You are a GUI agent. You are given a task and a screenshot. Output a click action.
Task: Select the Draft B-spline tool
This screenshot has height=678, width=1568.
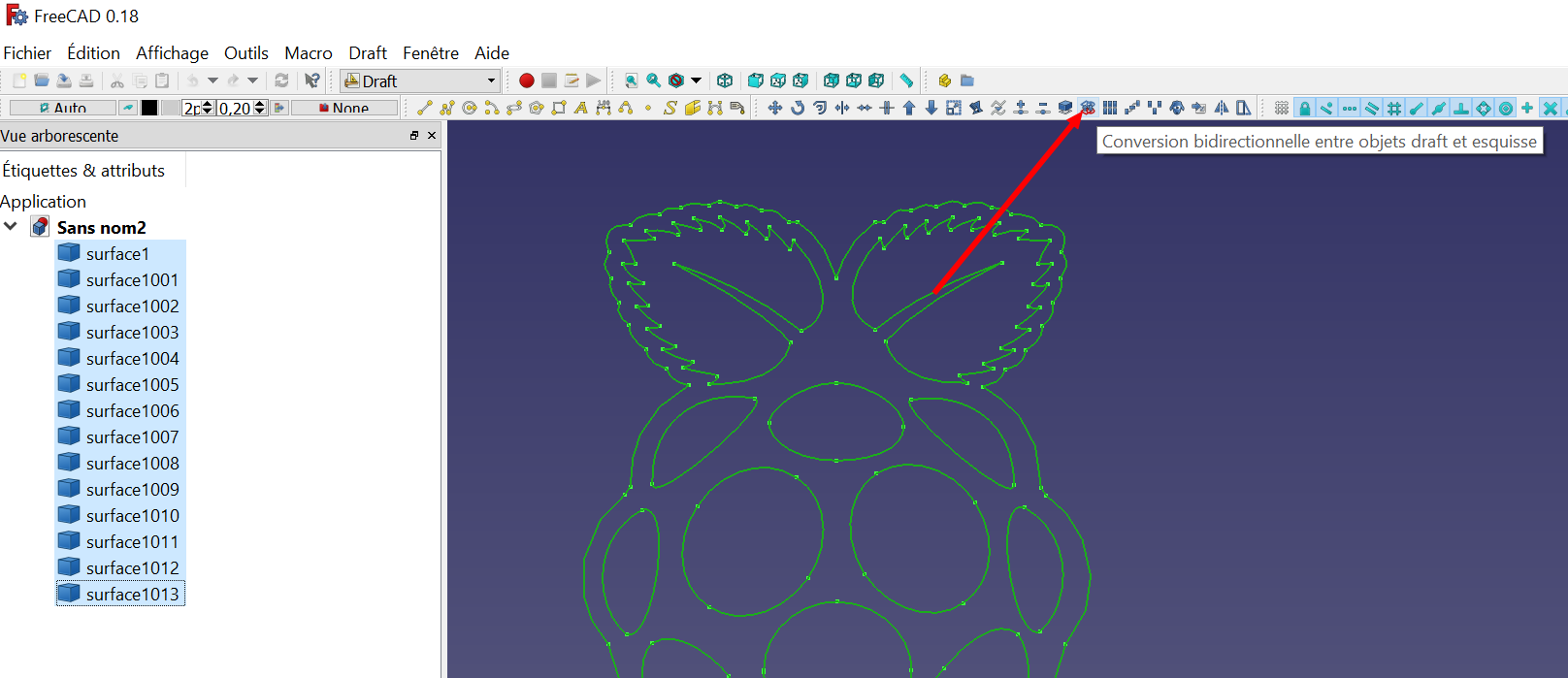(626, 108)
